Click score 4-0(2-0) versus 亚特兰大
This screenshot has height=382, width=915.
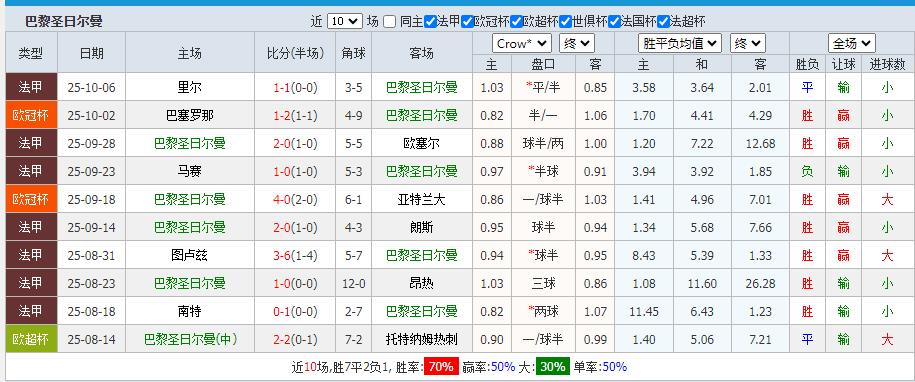pyautogui.click(x=295, y=199)
